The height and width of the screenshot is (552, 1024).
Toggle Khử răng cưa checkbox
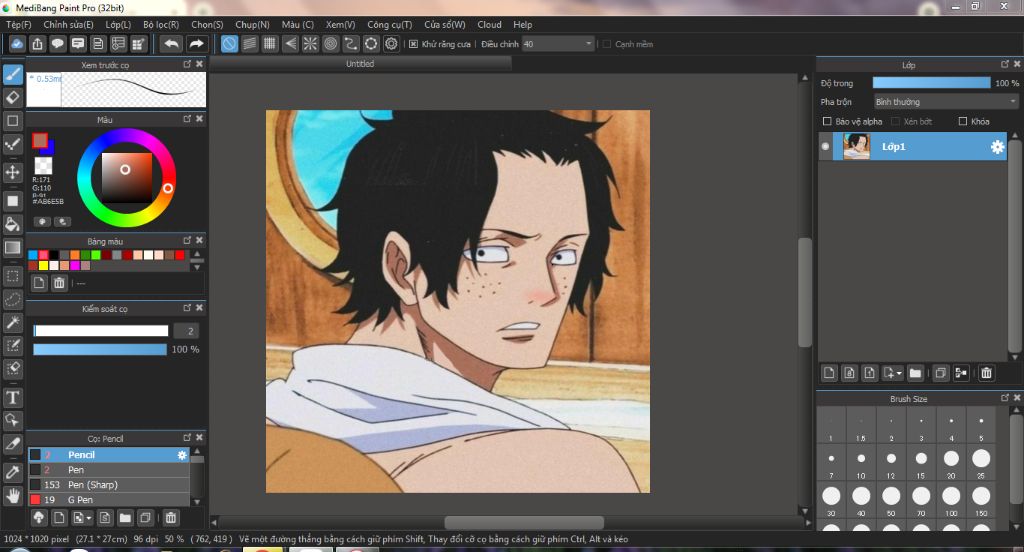(413, 44)
